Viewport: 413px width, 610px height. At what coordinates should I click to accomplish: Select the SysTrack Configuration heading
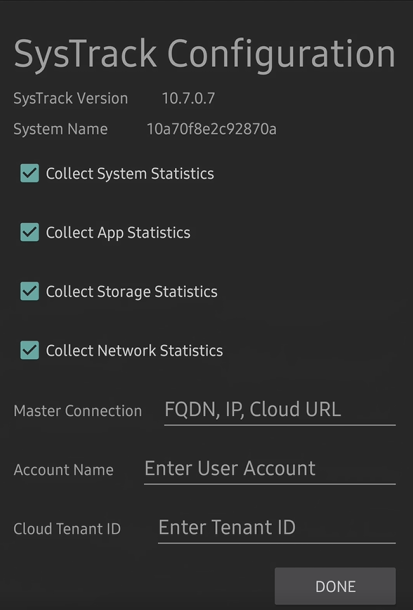[205, 54]
